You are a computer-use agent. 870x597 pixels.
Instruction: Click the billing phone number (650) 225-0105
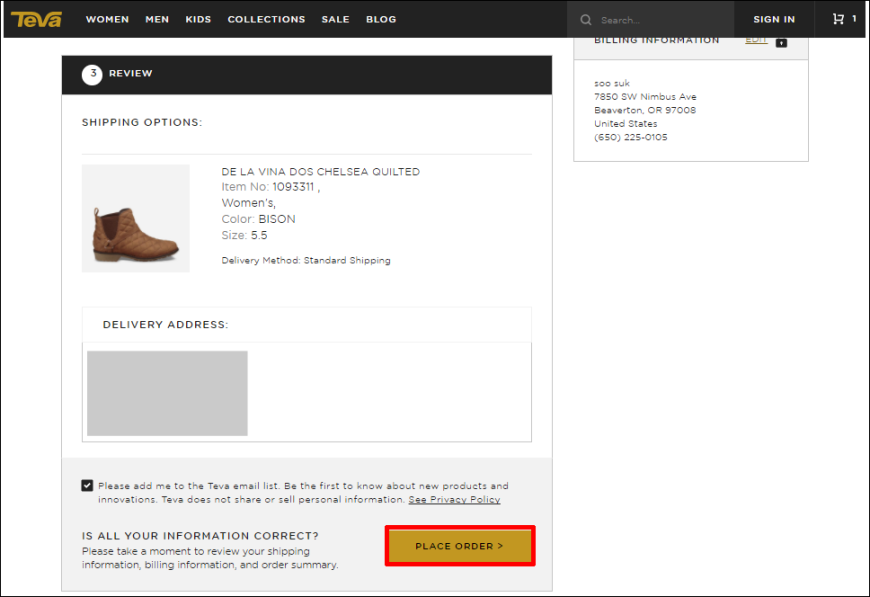631,137
